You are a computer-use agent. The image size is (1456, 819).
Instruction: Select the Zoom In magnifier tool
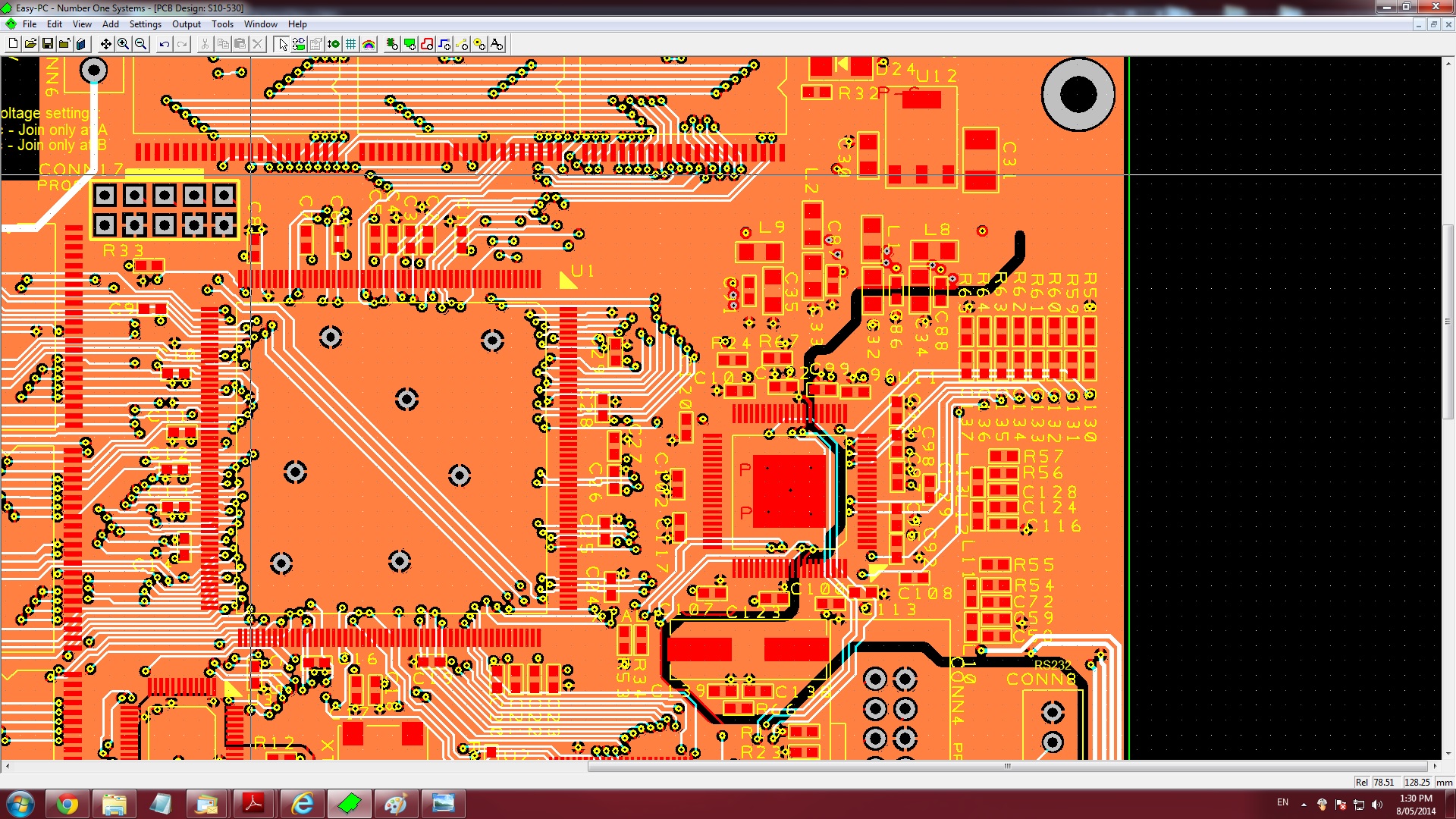coord(123,44)
